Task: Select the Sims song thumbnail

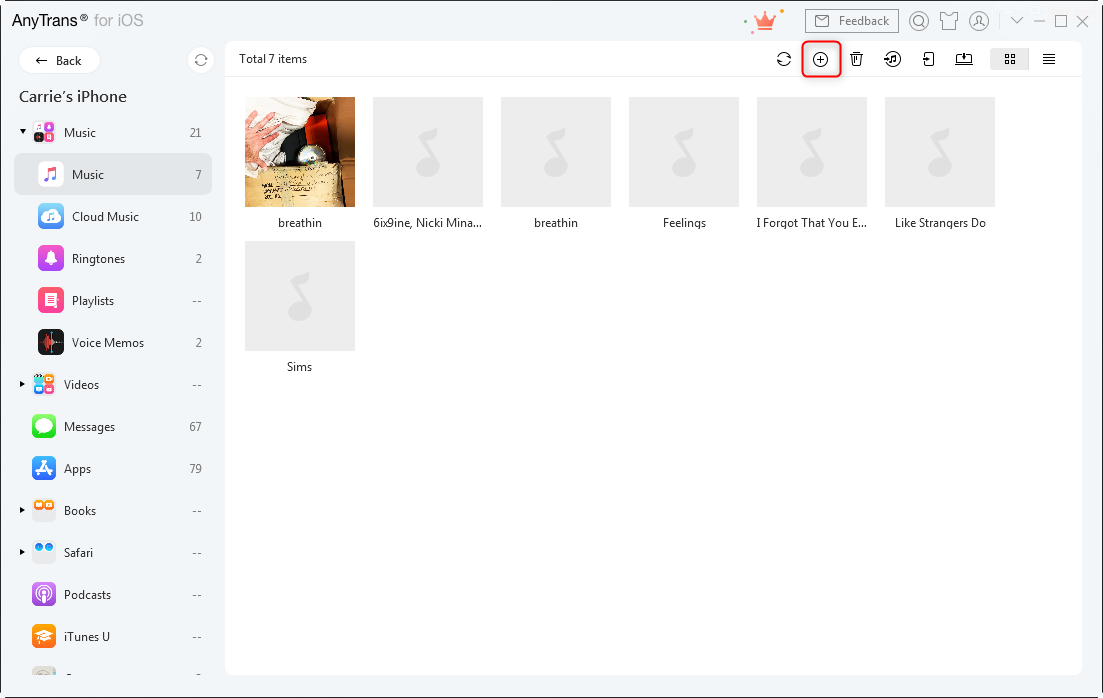Action: 300,296
